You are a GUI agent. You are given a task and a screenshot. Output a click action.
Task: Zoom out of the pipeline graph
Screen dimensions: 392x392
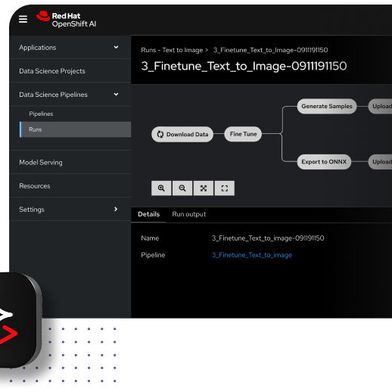[182, 188]
